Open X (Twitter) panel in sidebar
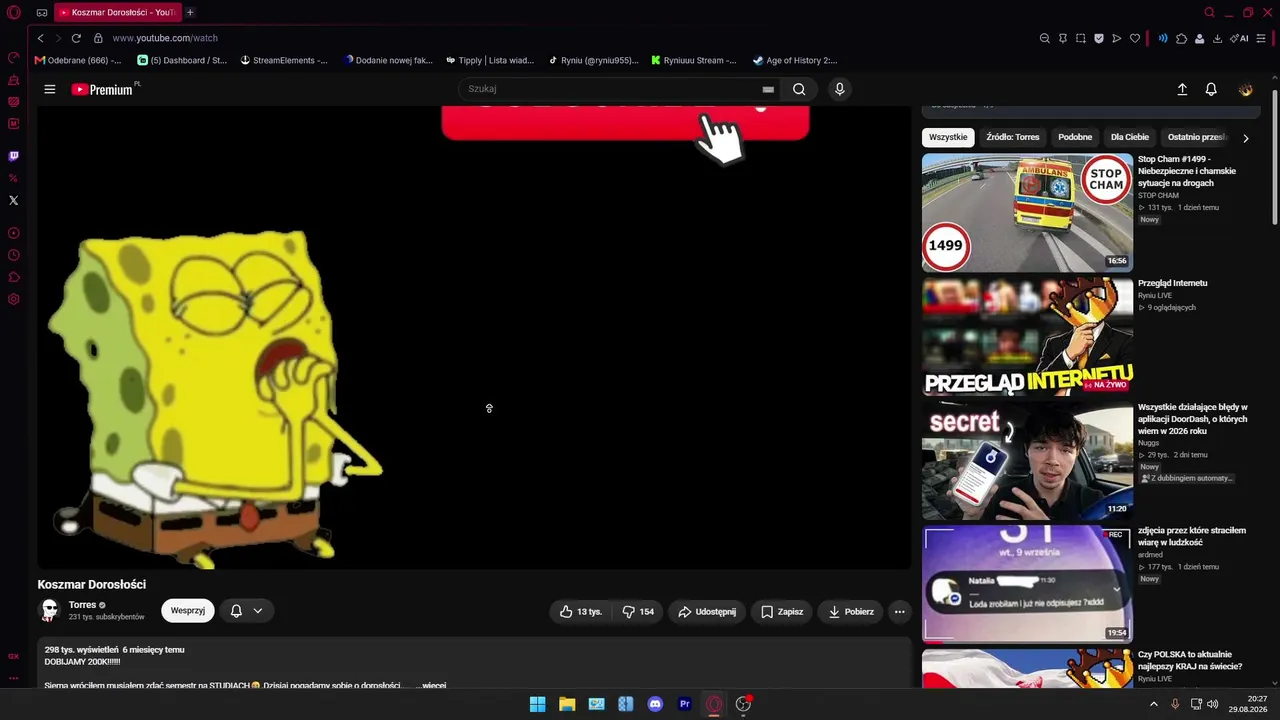Image resolution: width=1280 pixels, height=720 pixels. click(14, 200)
